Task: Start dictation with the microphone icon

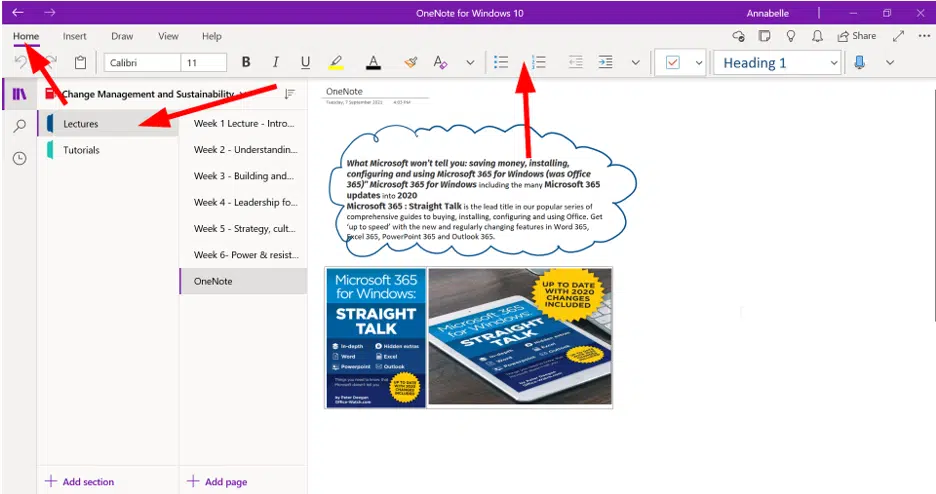Action: point(860,62)
